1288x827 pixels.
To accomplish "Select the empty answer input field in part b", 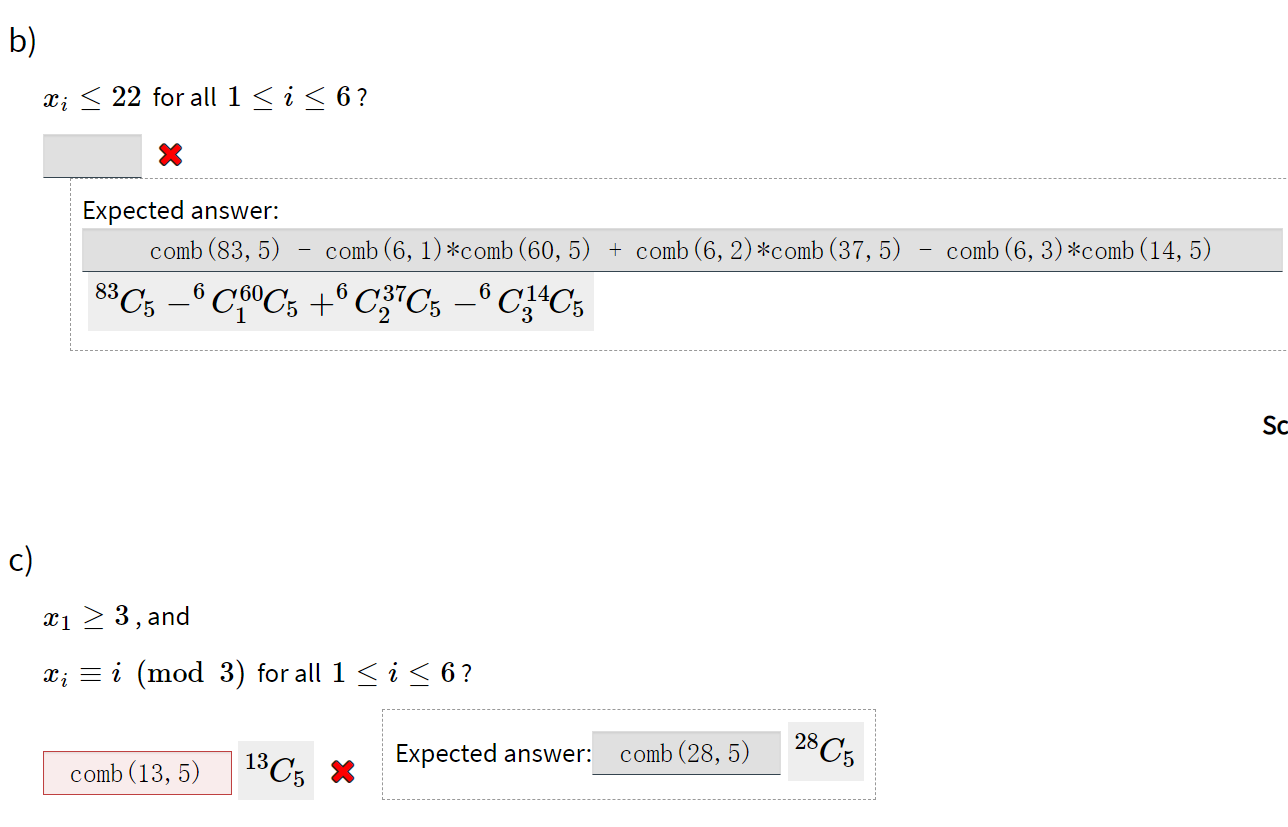I will 91,155.
